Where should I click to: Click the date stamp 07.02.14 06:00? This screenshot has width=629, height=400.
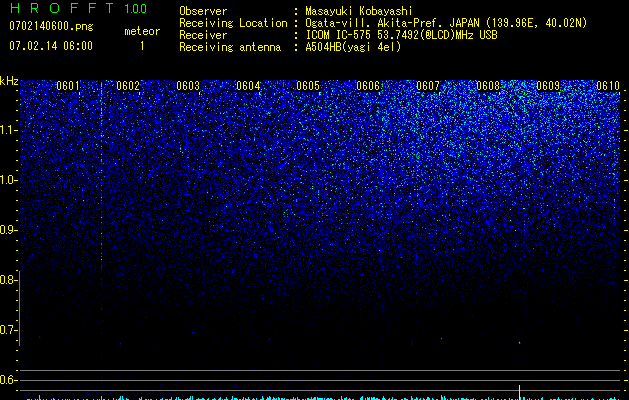51,46
